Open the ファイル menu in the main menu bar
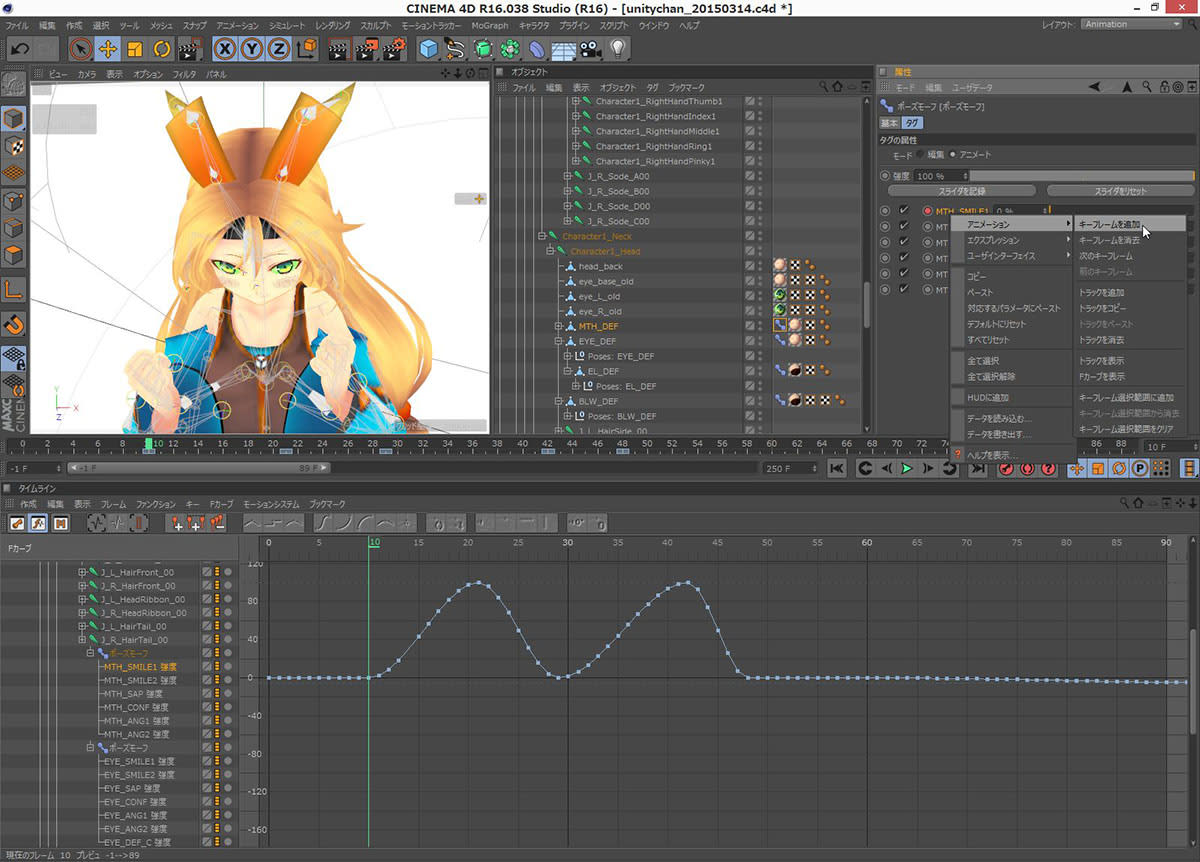Viewport: 1200px width, 862px height. 18,24
